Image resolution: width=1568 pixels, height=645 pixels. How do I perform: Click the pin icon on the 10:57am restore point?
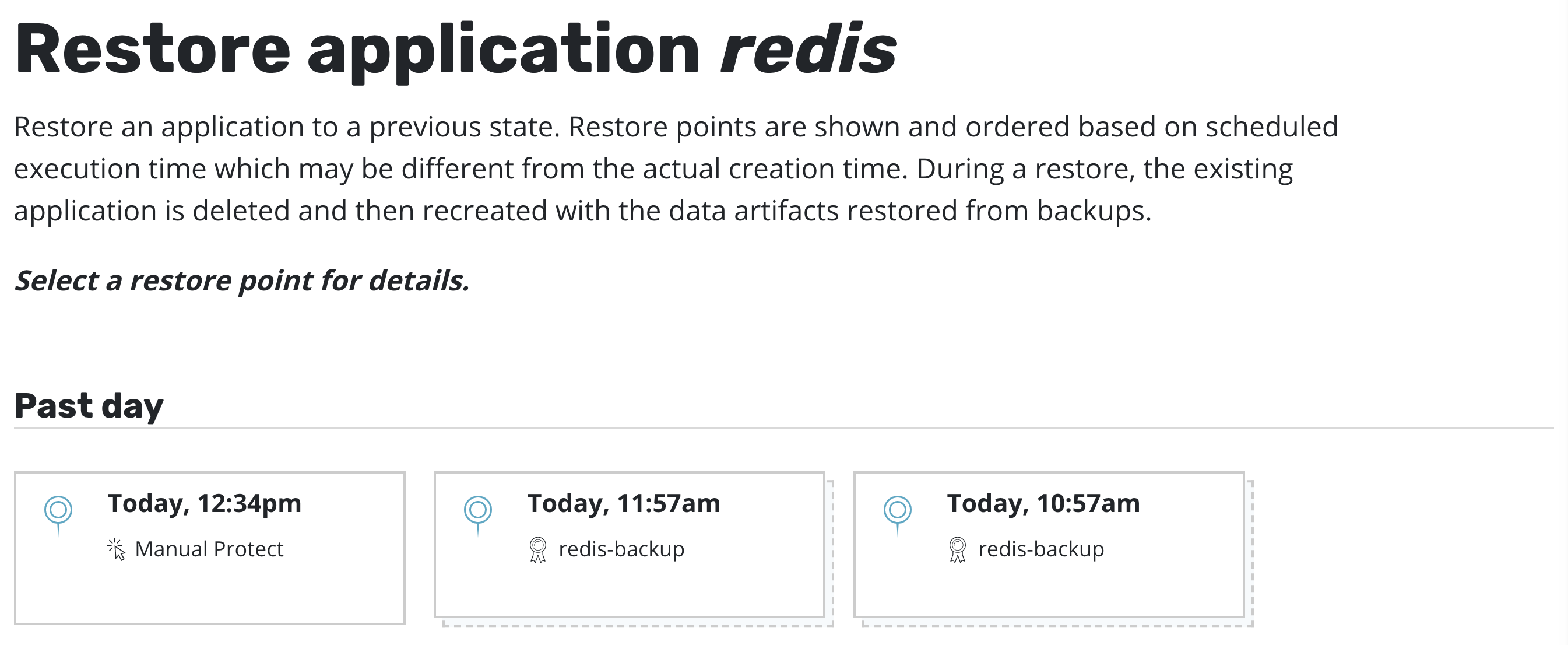pyautogui.click(x=897, y=510)
